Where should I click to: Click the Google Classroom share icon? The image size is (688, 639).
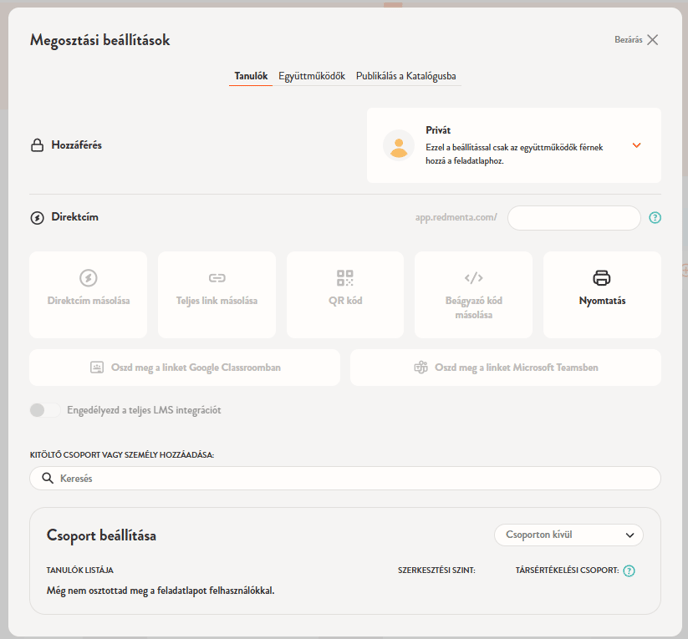point(97,368)
